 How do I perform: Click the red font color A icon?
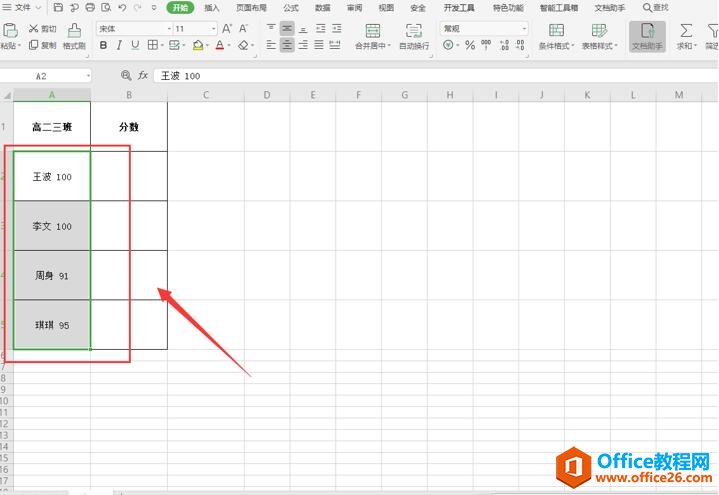(x=220, y=45)
